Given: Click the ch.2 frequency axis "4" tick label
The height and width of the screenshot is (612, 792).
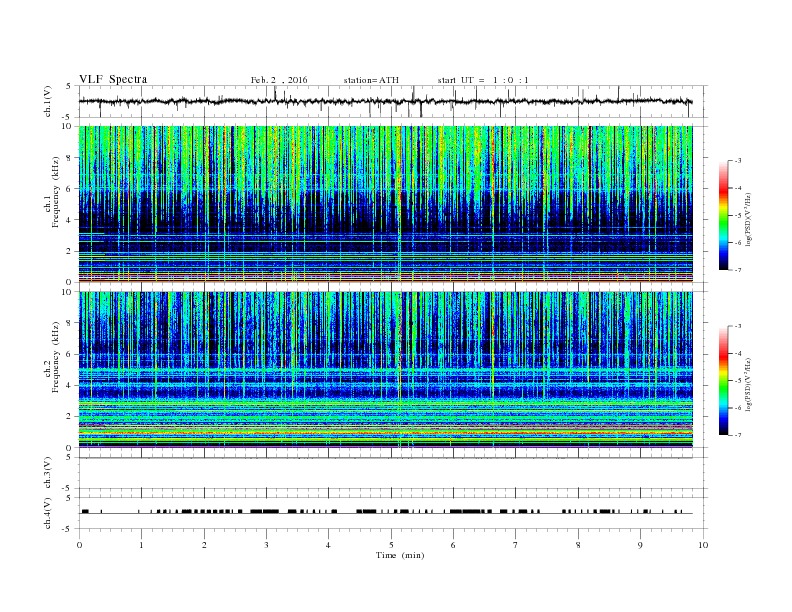Looking at the screenshot, I should point(69,386).
